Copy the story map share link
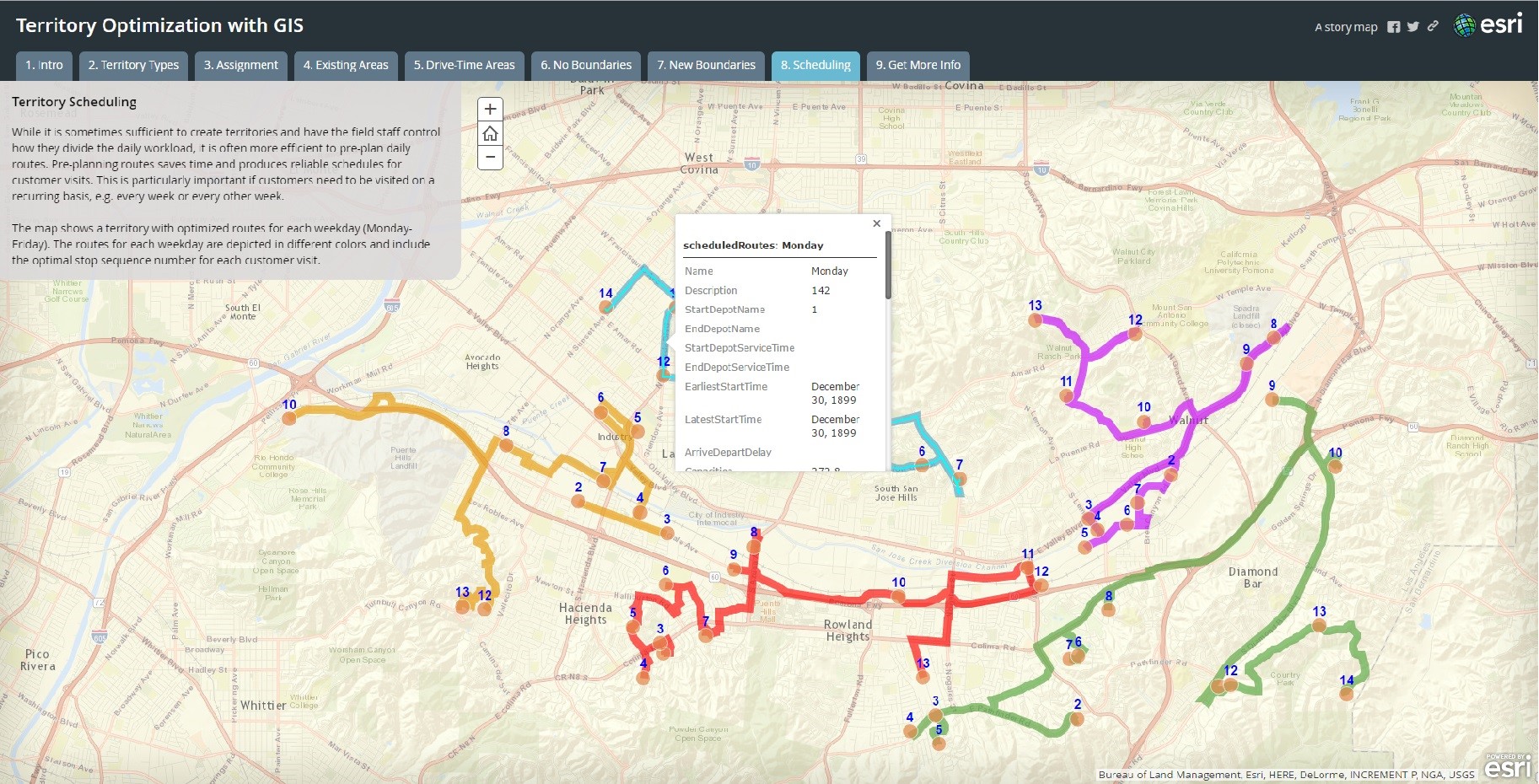Screen dimensions: 1539x784 [1433, 27]
